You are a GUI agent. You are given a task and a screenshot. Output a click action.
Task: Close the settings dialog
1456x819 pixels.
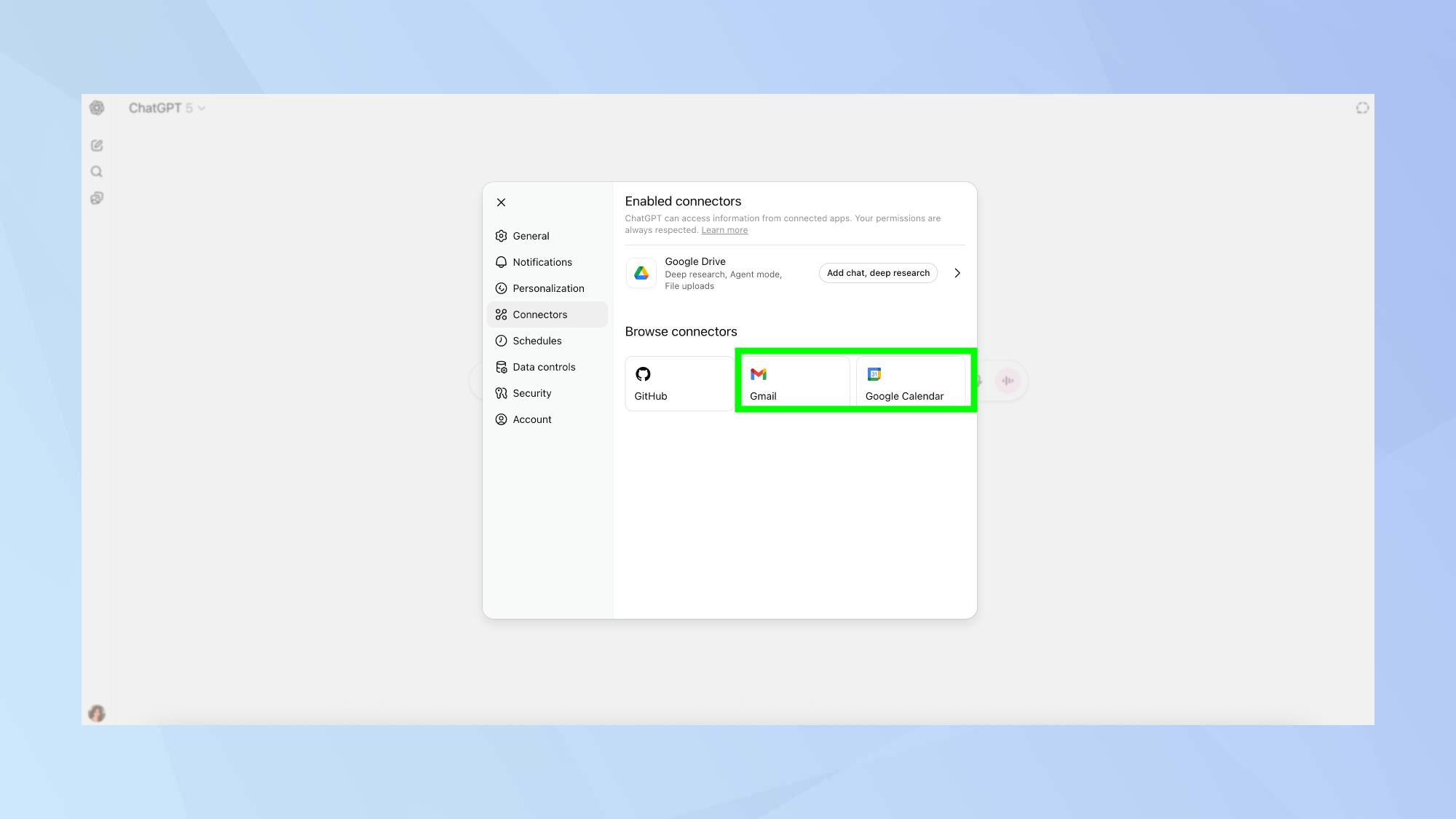(501, 202)
